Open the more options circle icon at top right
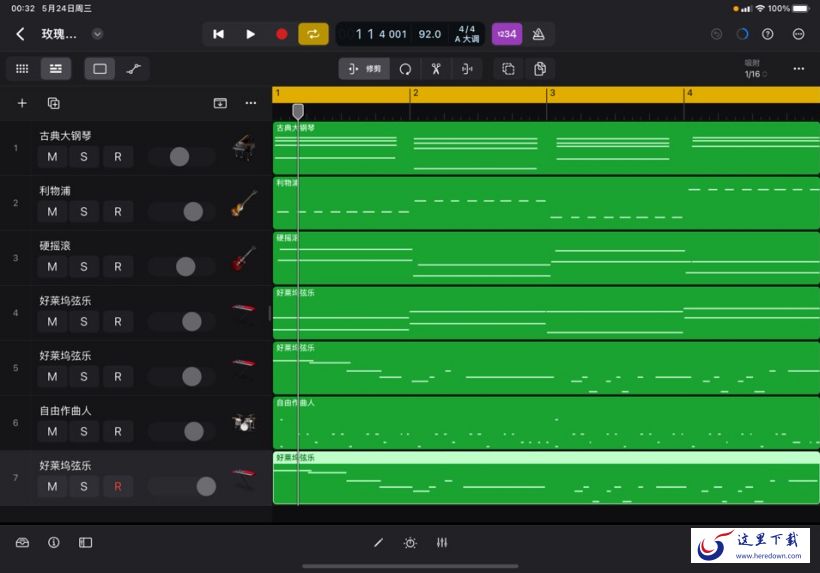This screenshot has width=820, height=573. click(x=799, y=35)
